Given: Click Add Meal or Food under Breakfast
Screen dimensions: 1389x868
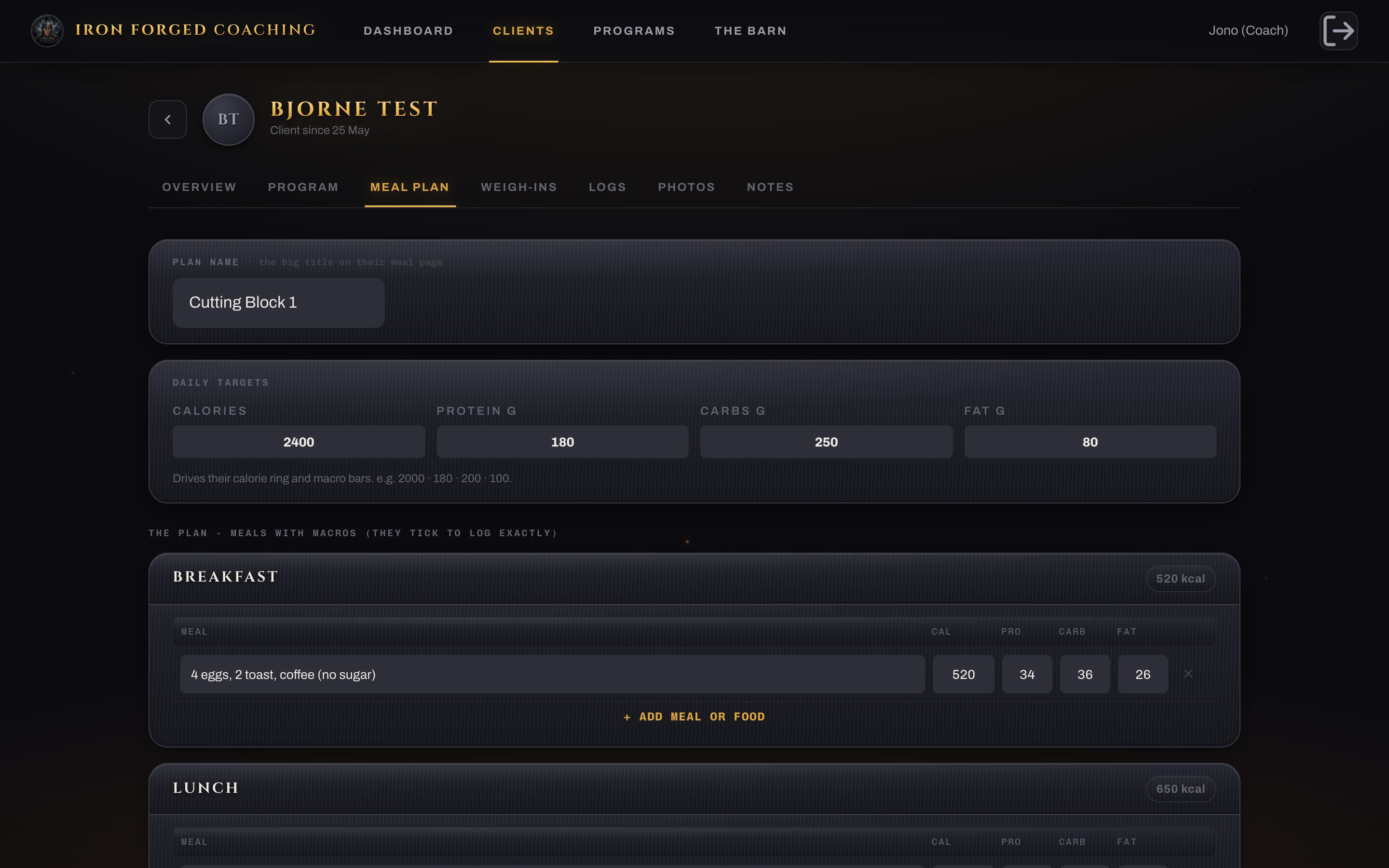Looking at the screenshot, I should coord(694,717).
